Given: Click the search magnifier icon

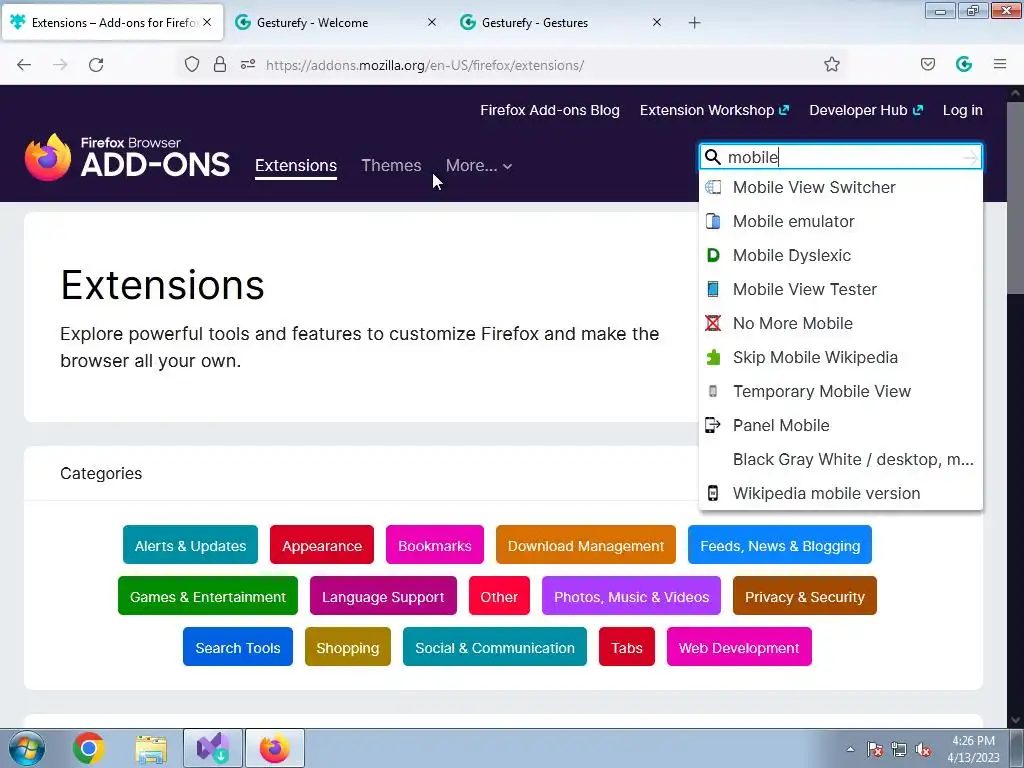Looking at the screenshot, I should [713, 157].
